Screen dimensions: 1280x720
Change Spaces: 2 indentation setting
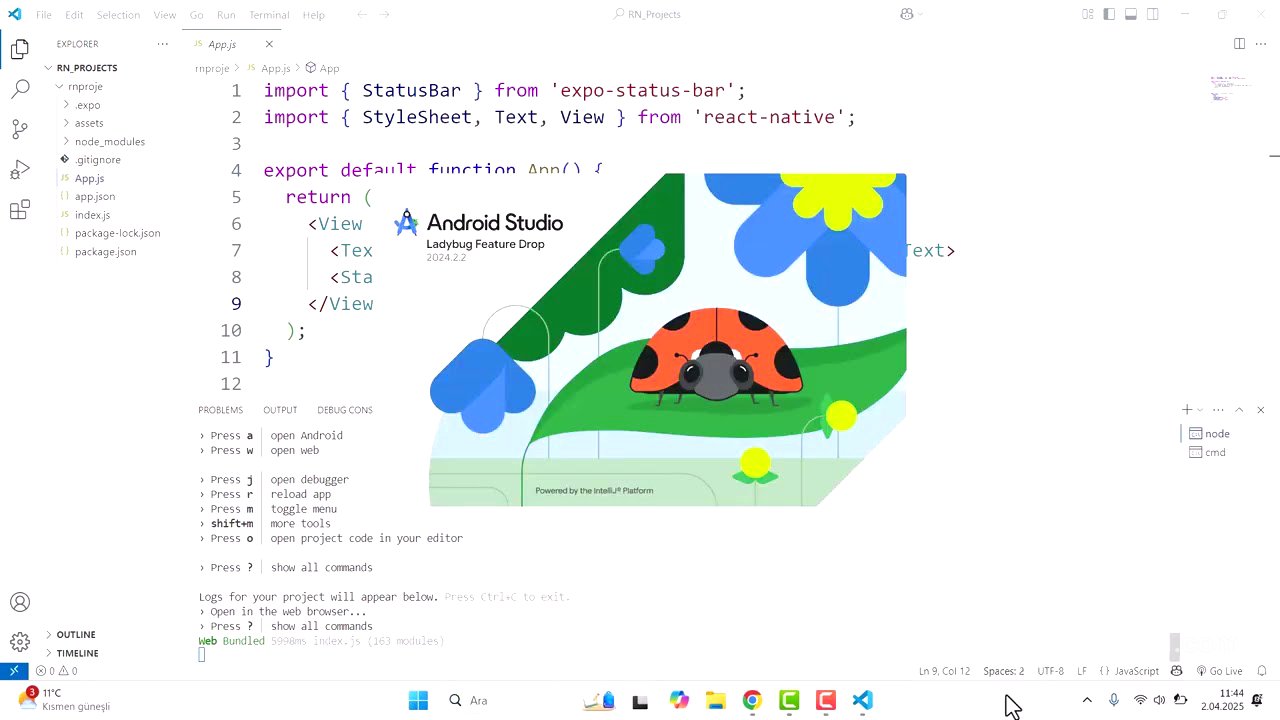tap(1003, 671)
